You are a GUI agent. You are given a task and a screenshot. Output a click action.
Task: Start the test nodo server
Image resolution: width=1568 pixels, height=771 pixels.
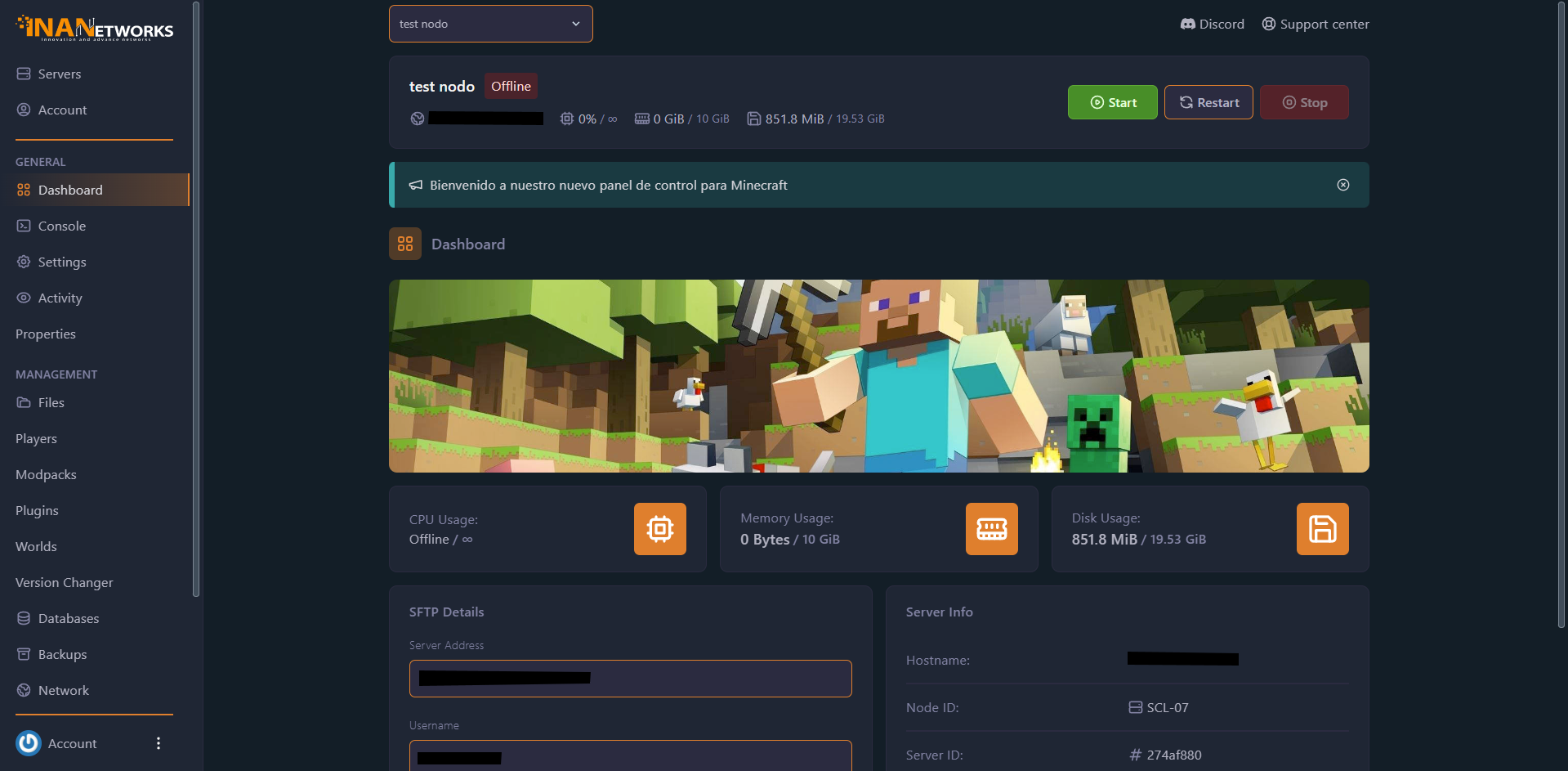1112,102
